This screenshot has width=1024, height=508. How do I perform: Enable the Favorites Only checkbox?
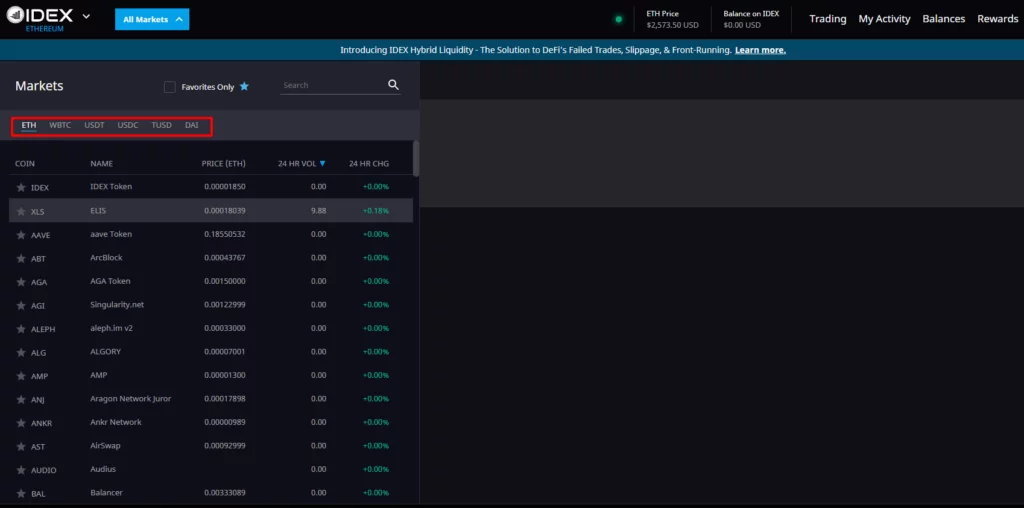(169, 87)
